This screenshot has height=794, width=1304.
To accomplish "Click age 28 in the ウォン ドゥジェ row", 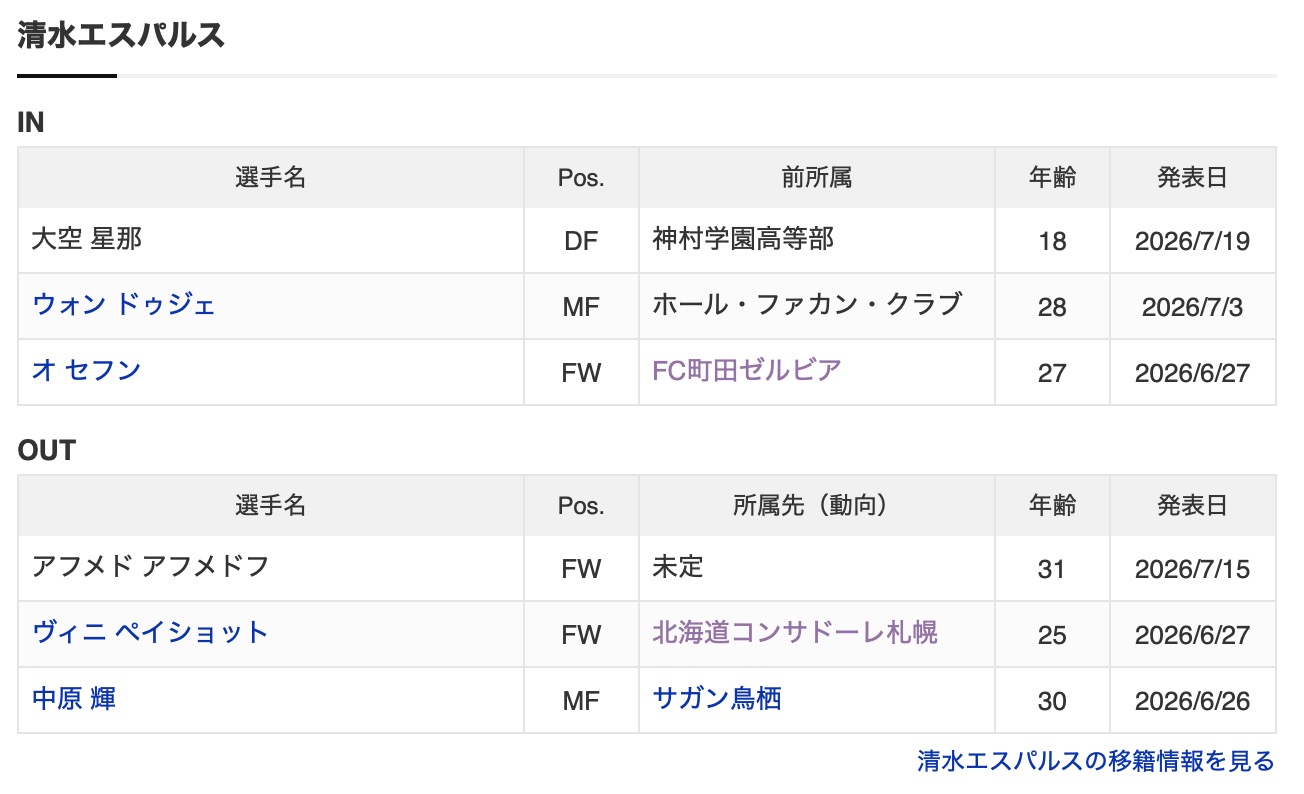I will click(x=1052, y=307).
